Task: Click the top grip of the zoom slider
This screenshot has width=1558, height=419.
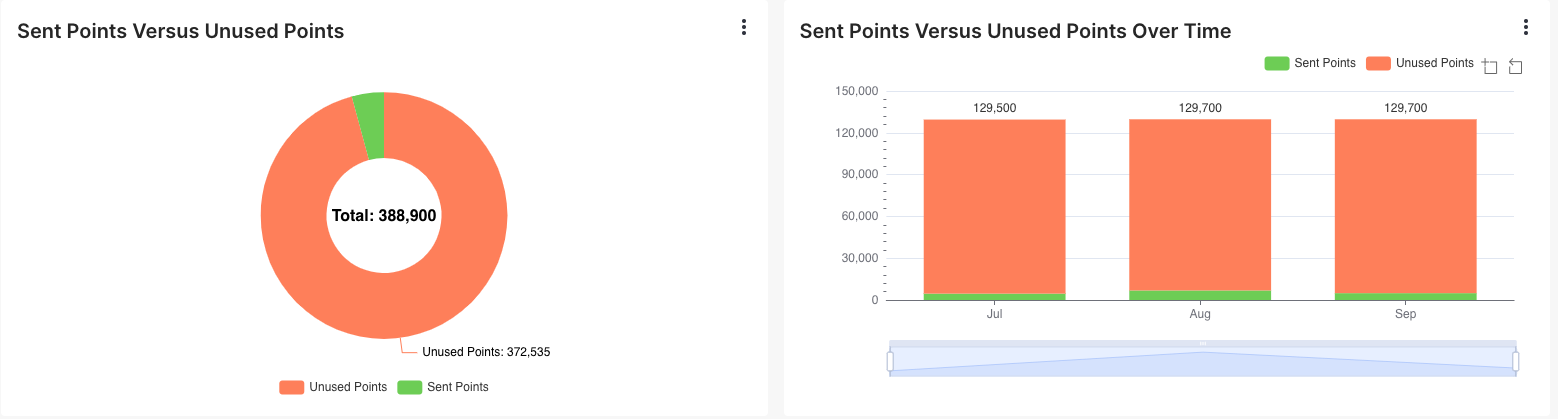Action: (1203, 344)
